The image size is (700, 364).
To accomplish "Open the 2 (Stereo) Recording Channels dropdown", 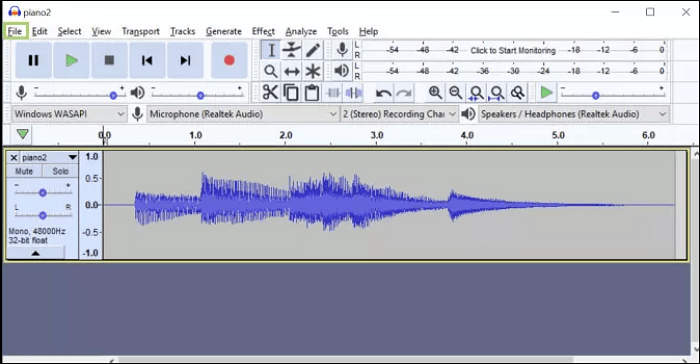I will (x=399, y=114).
